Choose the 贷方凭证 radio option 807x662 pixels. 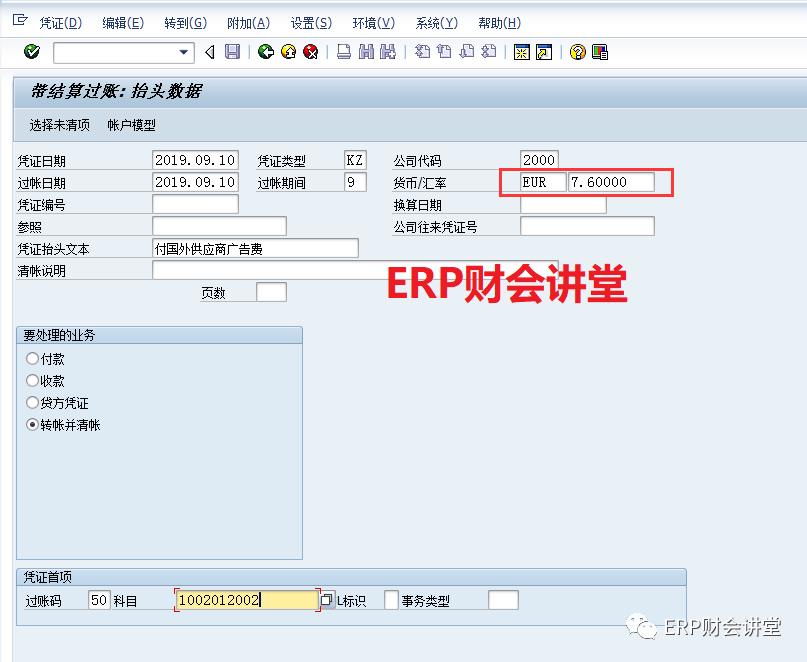pos(33,403)
